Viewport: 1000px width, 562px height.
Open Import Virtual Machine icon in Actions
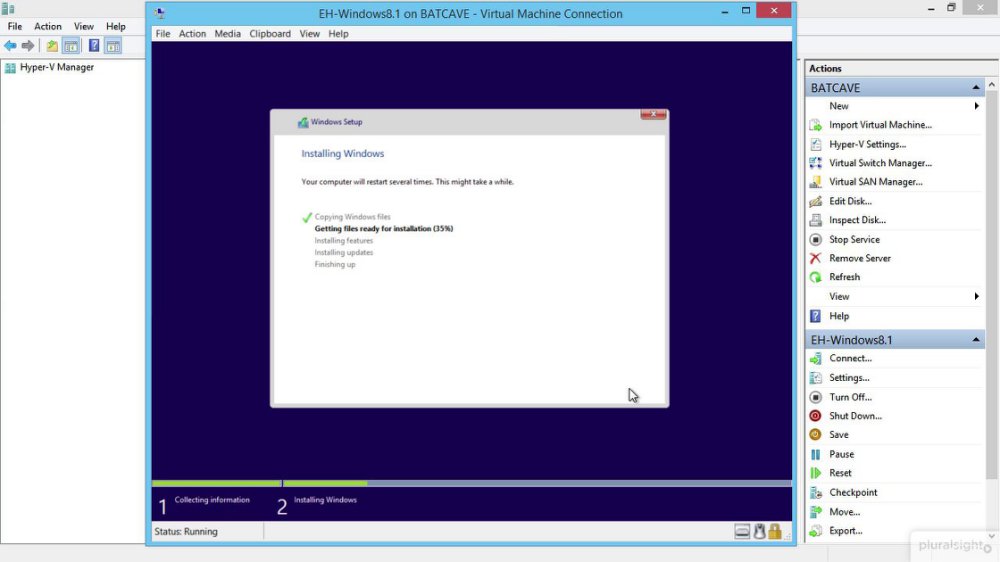[x=815, y=125]
